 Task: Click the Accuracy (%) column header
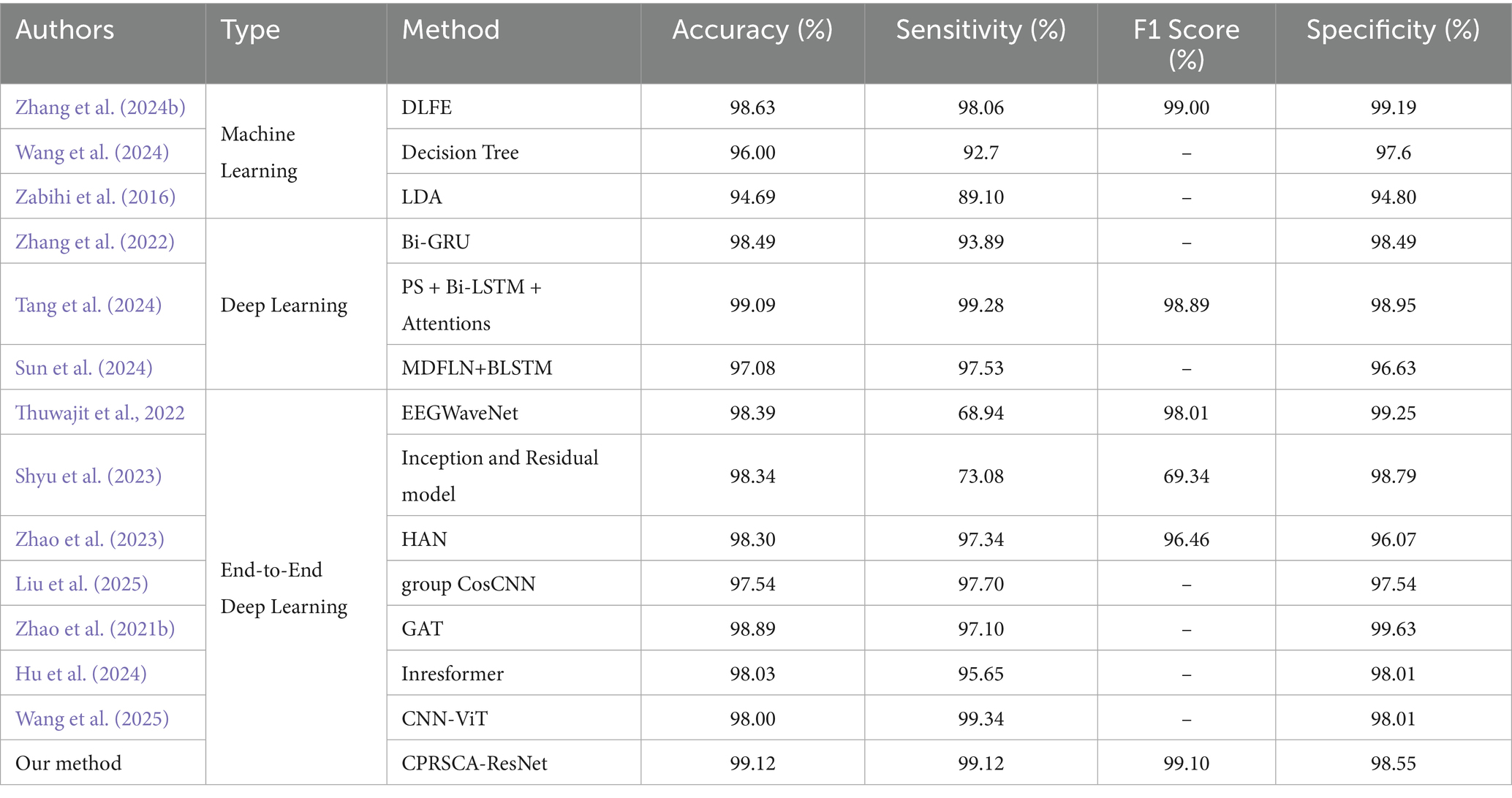click(752, 30)
